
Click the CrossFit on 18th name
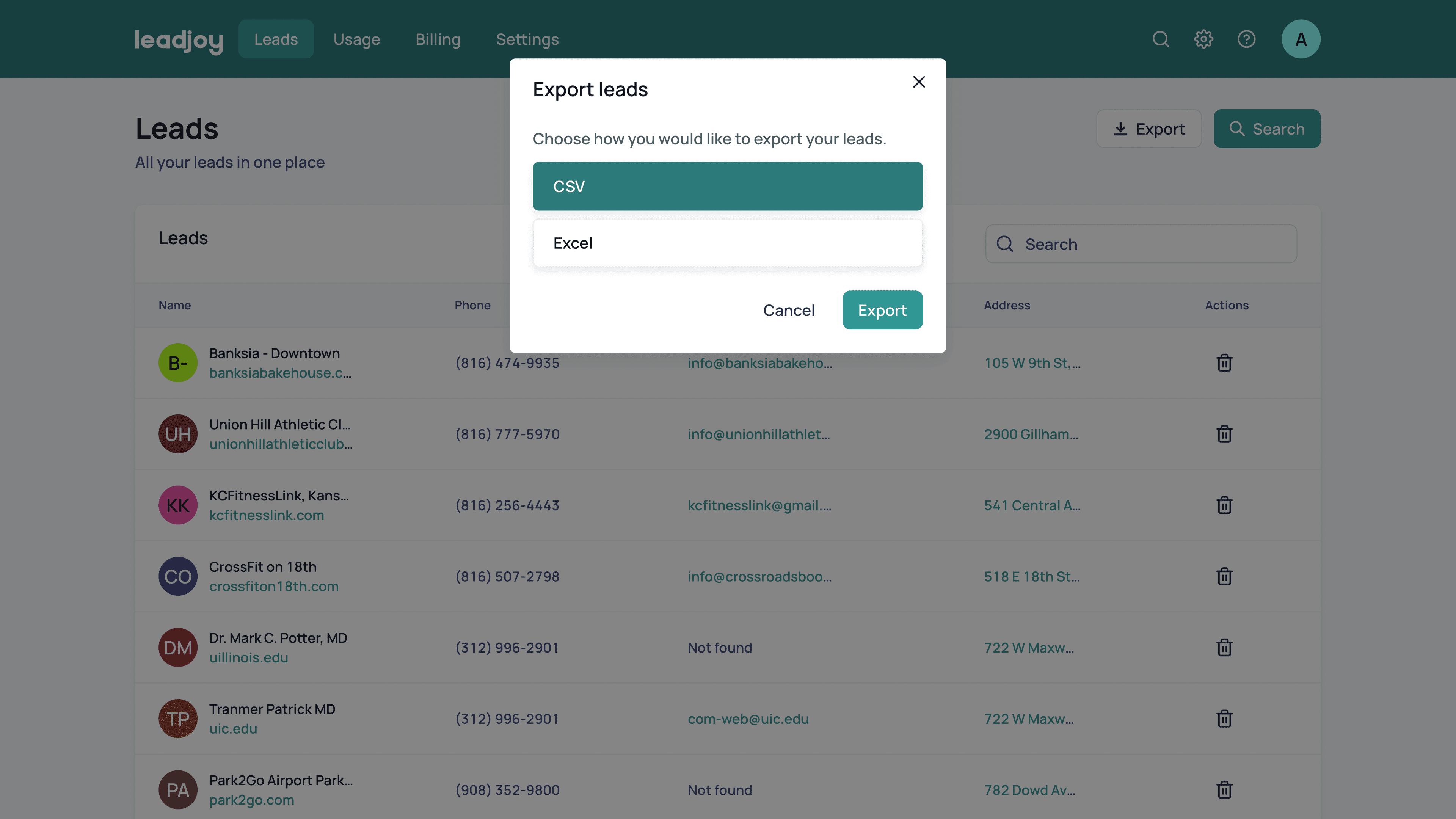(263, 567)
